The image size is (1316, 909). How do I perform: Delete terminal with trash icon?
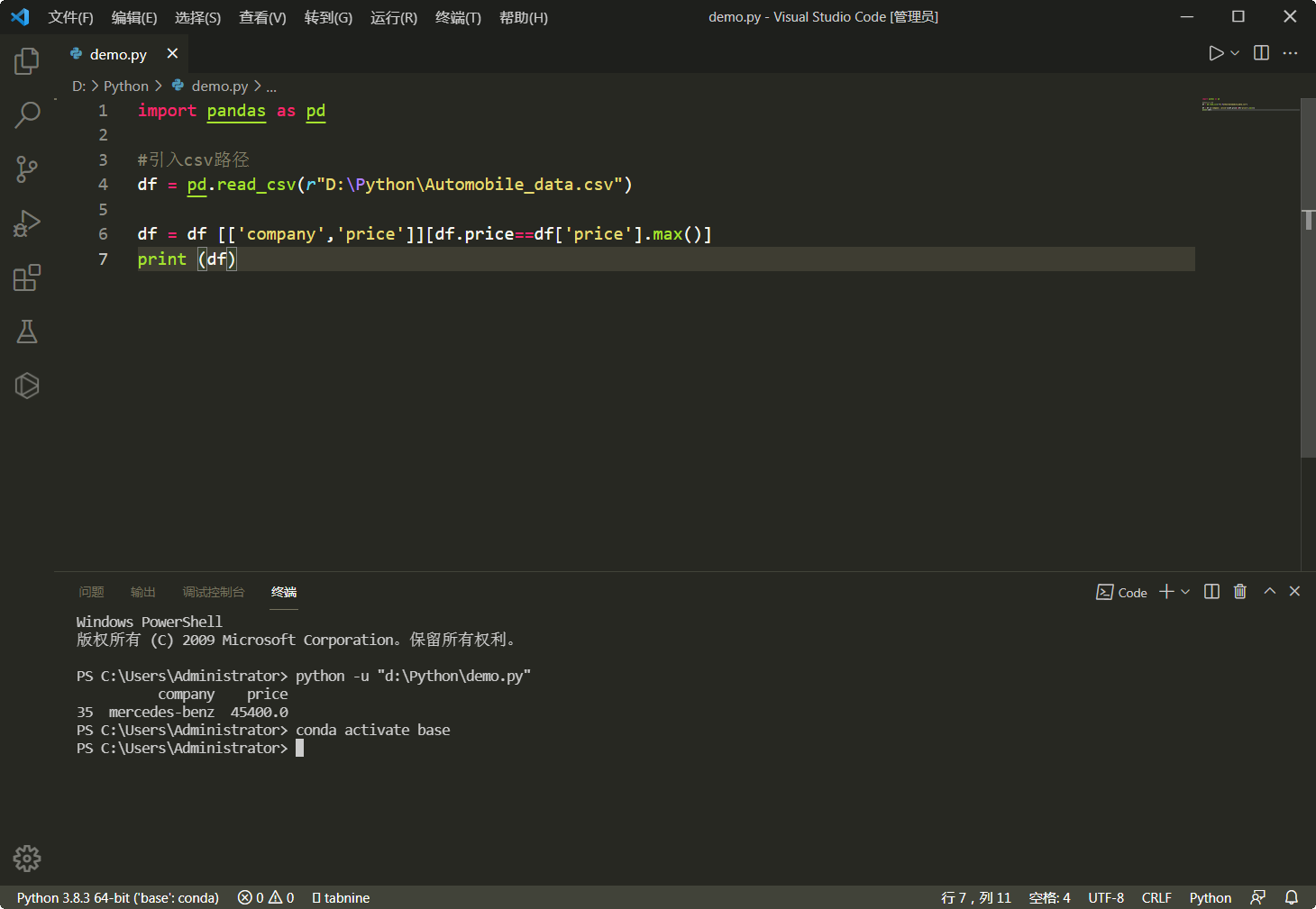click(x=1240, y=591)
